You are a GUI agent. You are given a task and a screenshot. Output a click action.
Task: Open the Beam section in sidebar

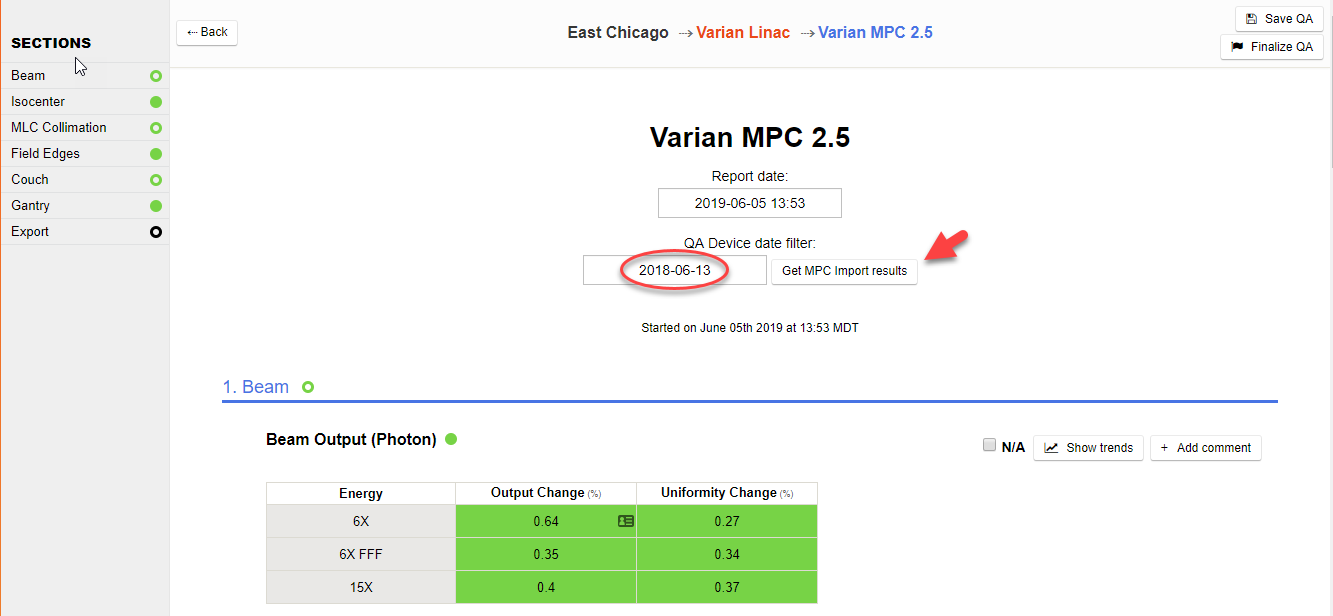pyautogui.click(x=28, y=76)
